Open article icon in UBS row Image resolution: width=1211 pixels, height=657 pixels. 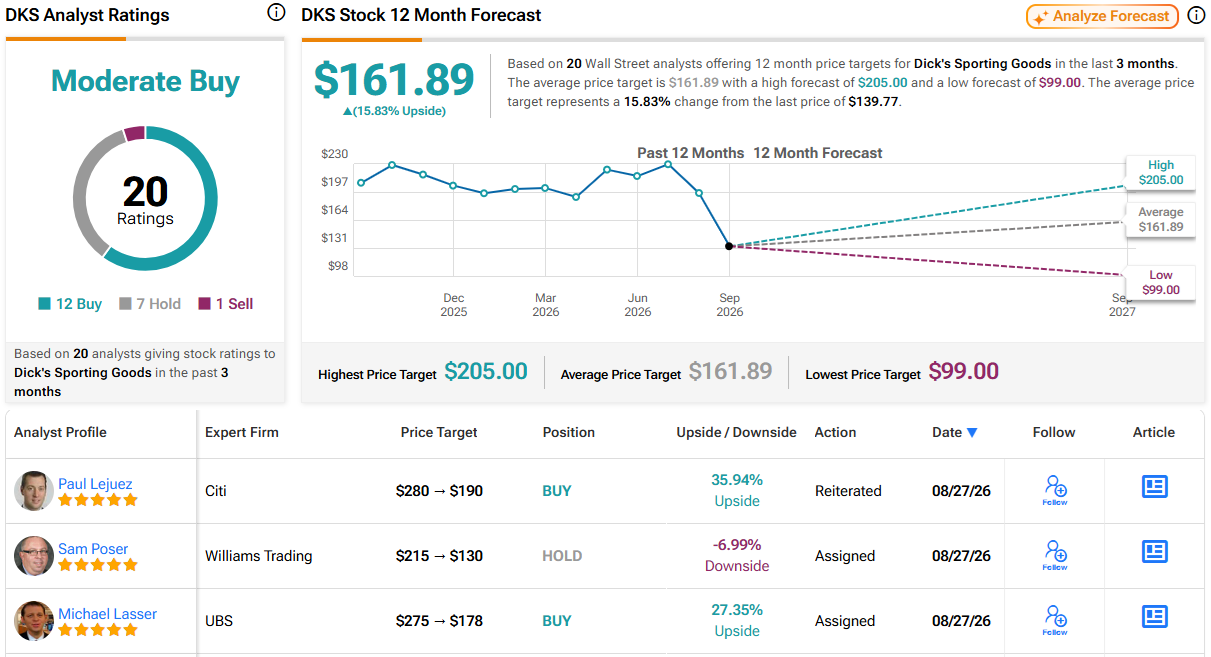point(1154,617)
